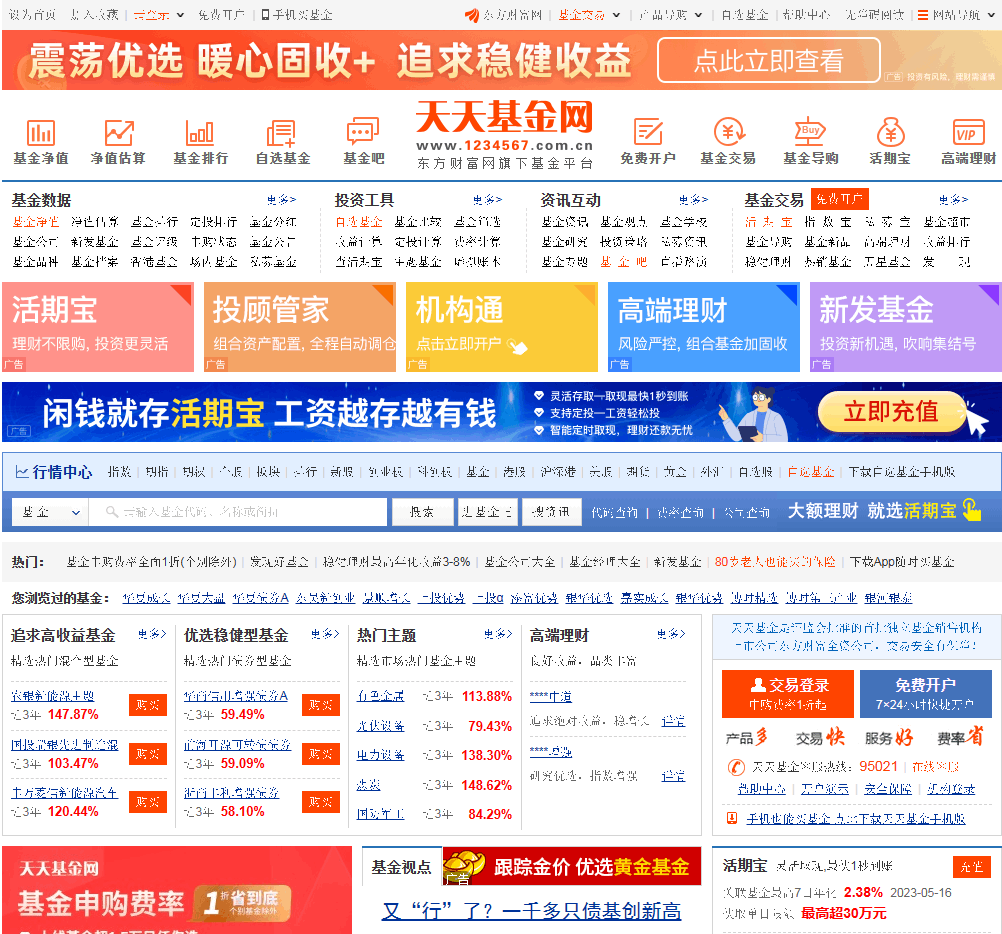Image resolution: width=1002 pixels, height=934 pixels.
Task: Click in the fund code search input field
Action: pos(238,512)
